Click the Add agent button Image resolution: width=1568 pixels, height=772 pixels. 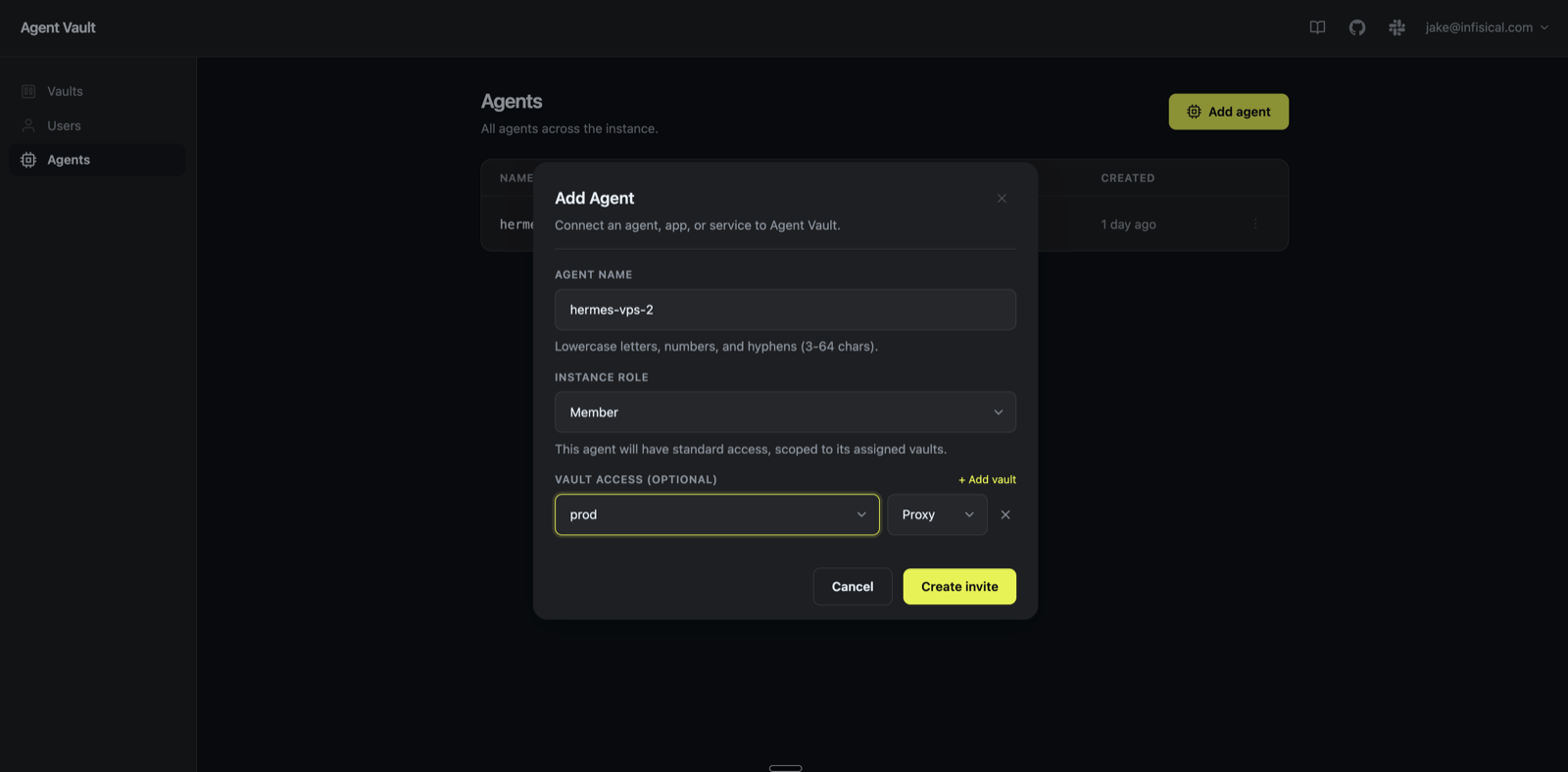1228,112
